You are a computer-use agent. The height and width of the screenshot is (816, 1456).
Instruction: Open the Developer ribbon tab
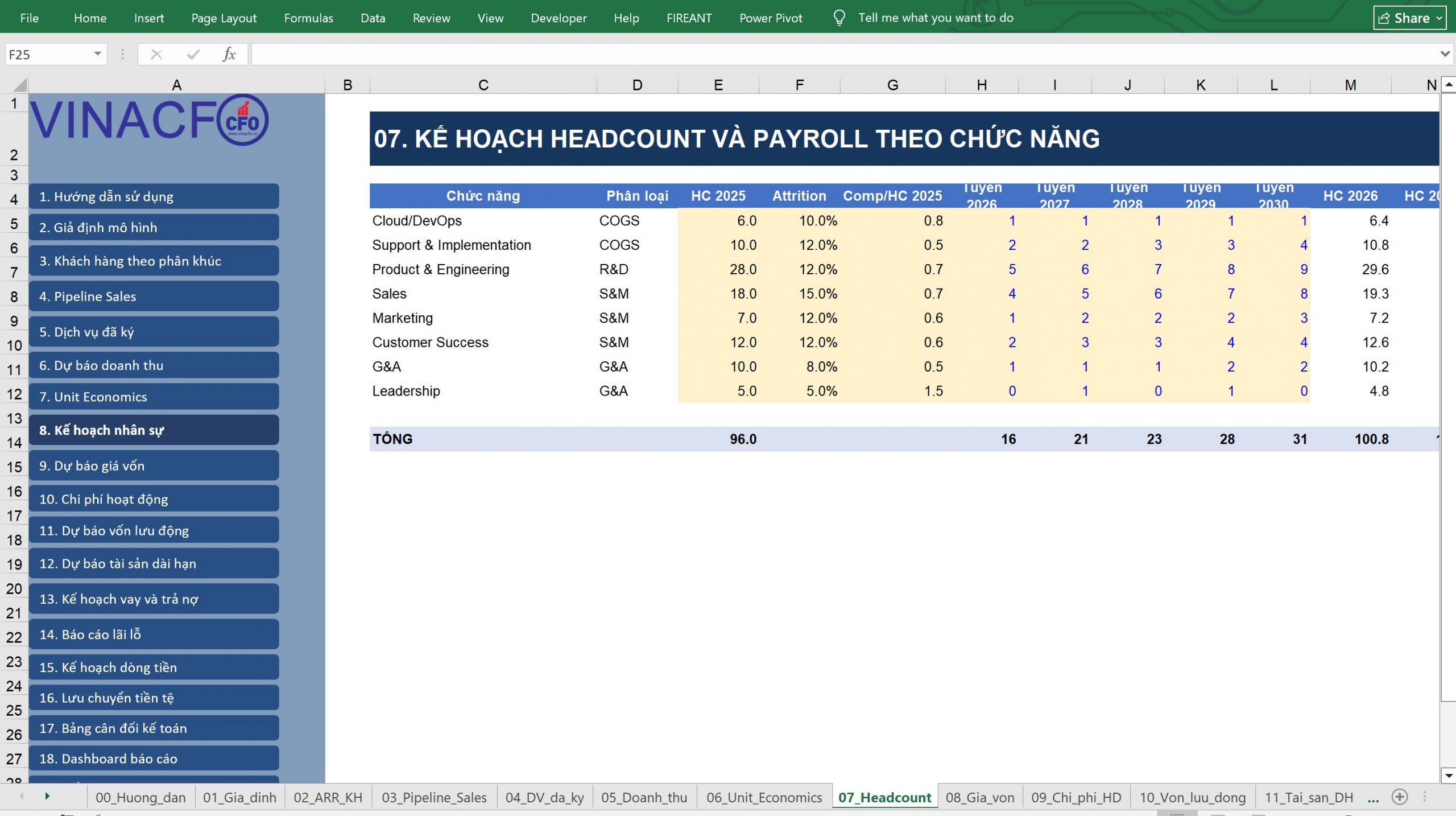tap(559, 18)
